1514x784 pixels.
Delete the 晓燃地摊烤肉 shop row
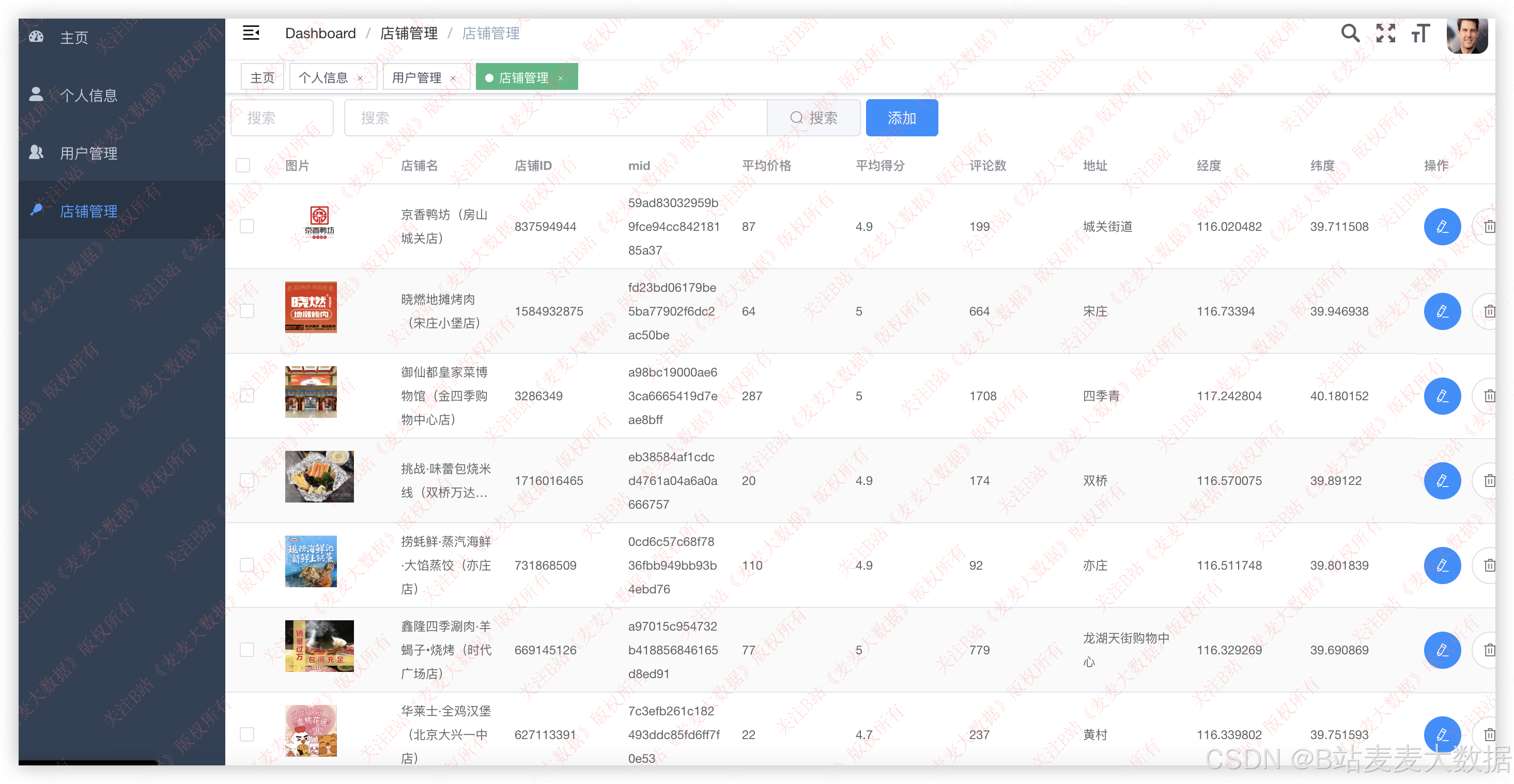coord(1488,311)
